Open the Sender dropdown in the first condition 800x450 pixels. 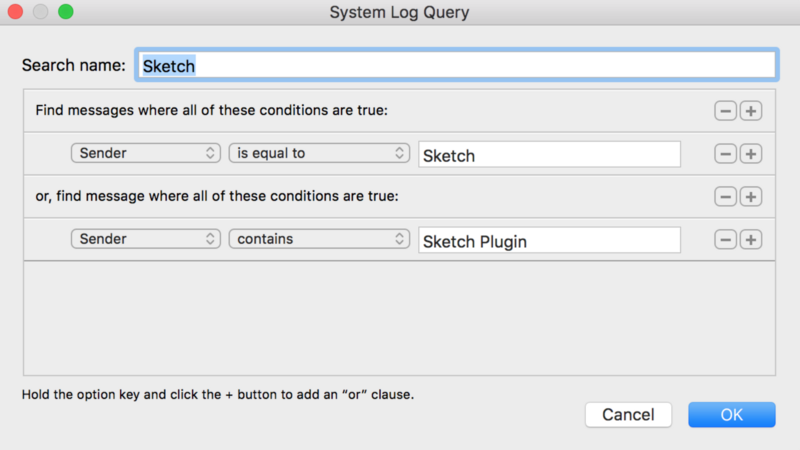[x=145, y=154]
